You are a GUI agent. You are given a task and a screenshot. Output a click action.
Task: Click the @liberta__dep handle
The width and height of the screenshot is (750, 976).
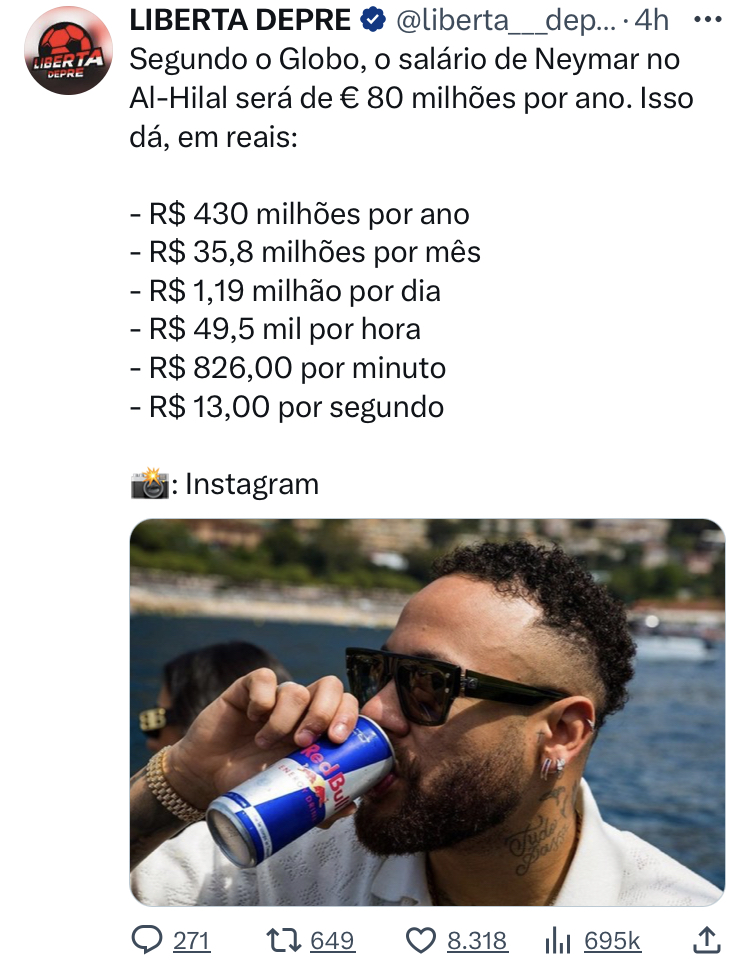click(x=506, y=21)
